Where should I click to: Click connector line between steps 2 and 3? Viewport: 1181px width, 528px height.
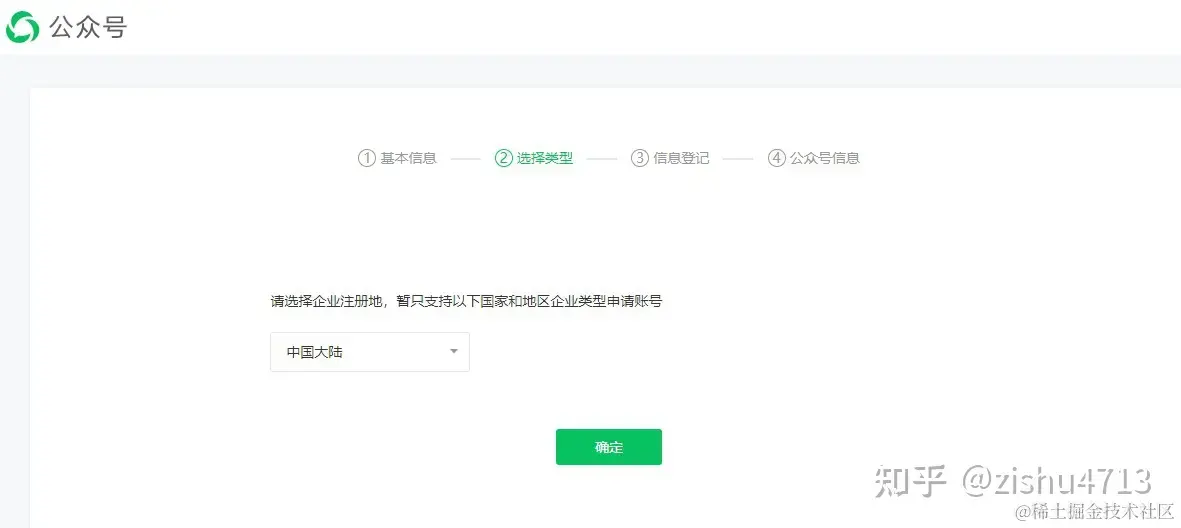click(602, 159)
